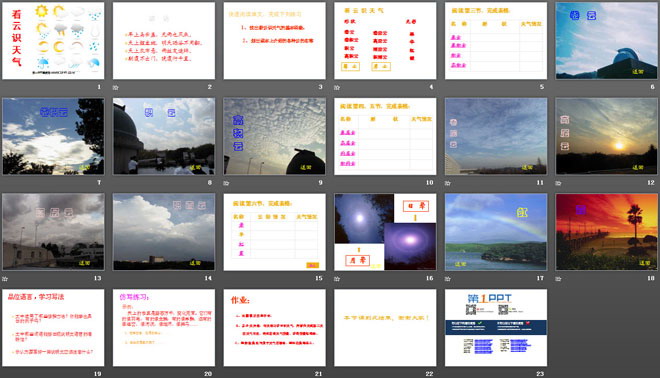Image resolution: width=660 pixels, height=378 pixels.
Task: Click the animation star below slide 11
Action: [447, 183]
